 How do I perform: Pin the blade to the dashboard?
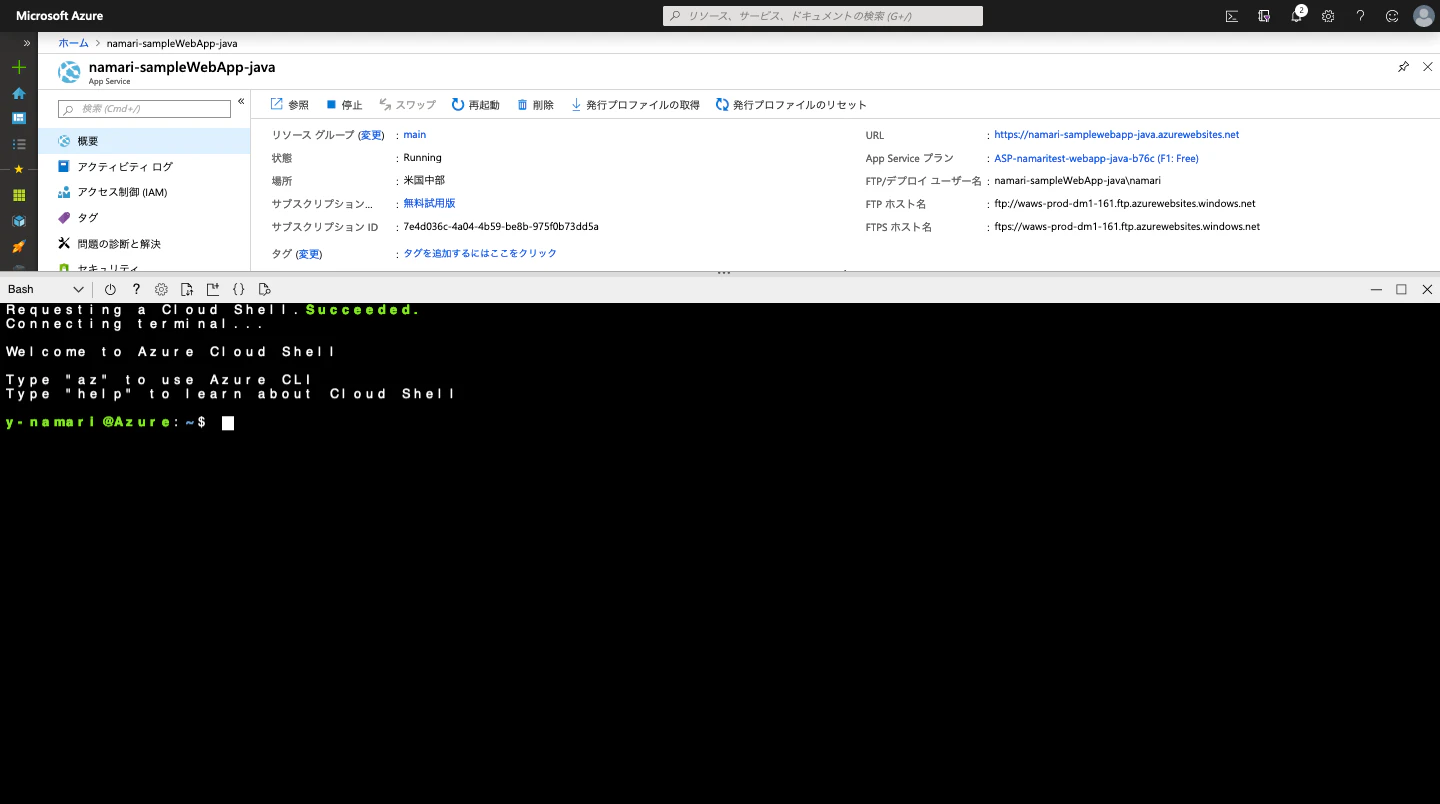(x=1403, y=67)
